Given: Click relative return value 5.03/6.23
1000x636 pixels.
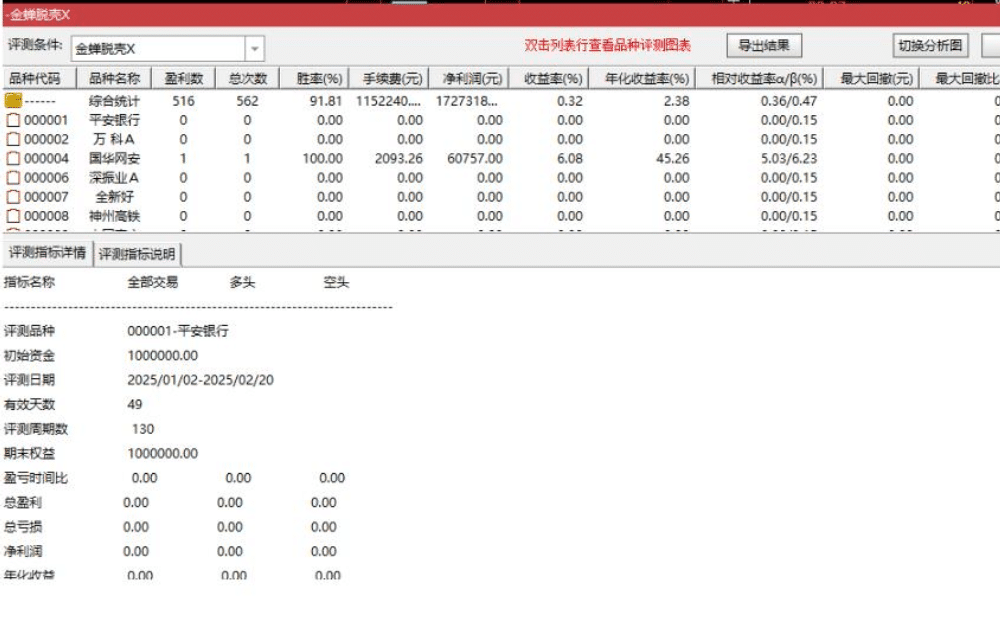Looking at the screenshot, I should pyautogui.click(x=788, y=158).
